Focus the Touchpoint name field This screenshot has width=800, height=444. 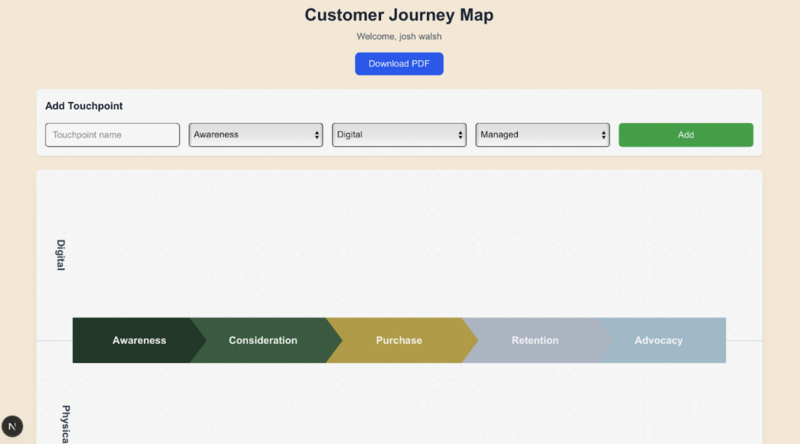click(112, 135)
